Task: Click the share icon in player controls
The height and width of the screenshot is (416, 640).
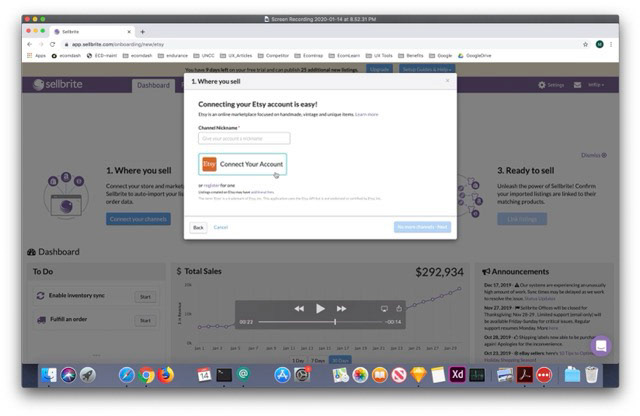Action: [x=399, y=309]
